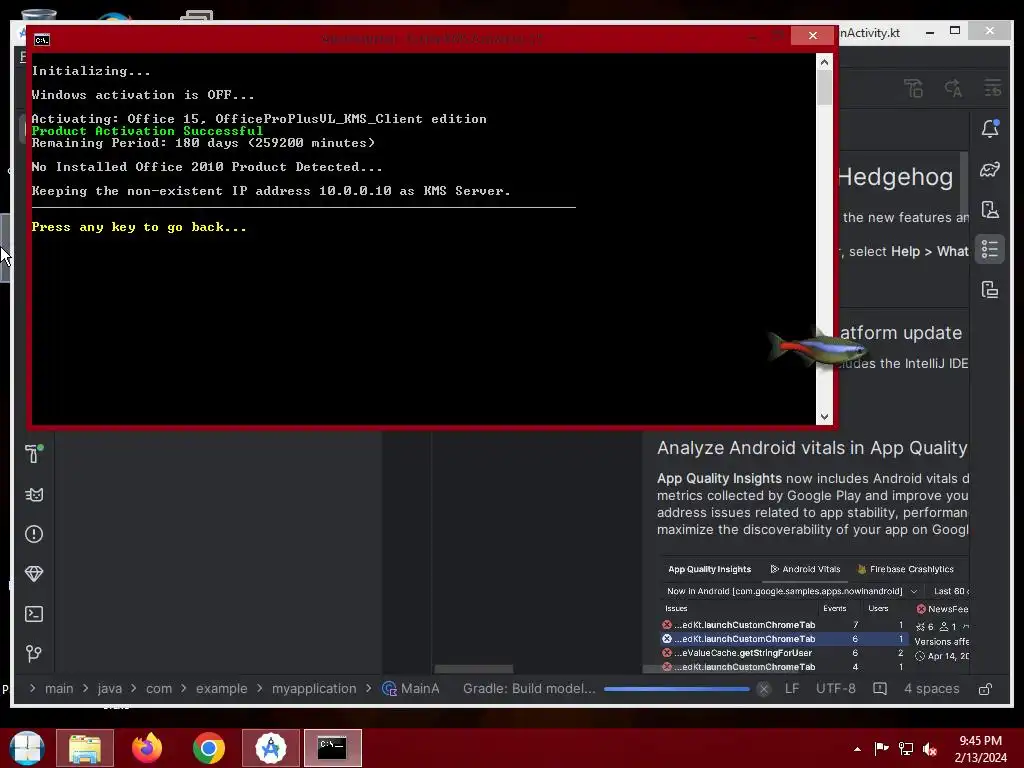Click the network icon in system tray
Image resolution: width=1024 pixels, height=768 pixels.
pos(906,748)
